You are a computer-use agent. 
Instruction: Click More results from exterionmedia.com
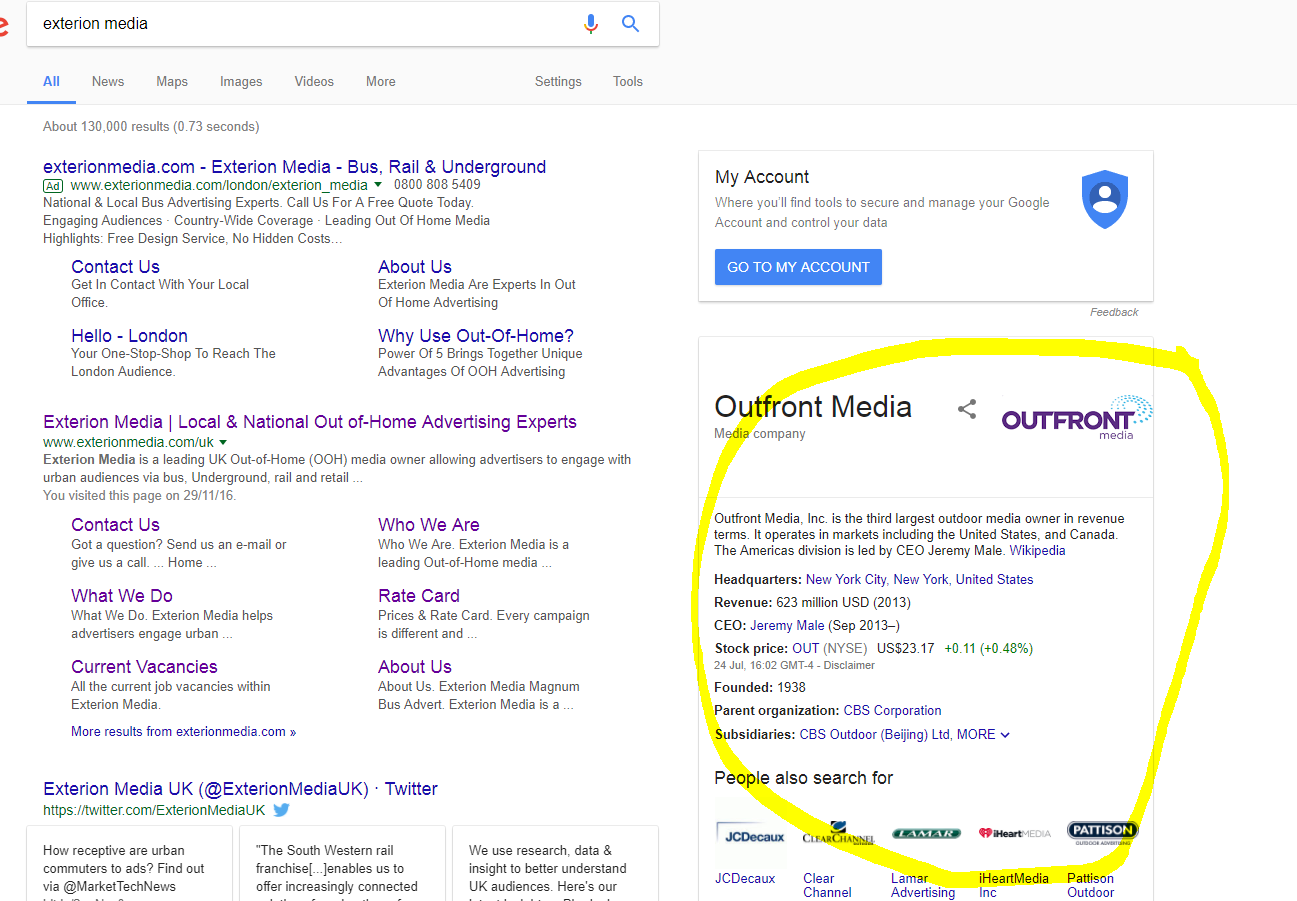pyautogui.click(x=183, y=732)
